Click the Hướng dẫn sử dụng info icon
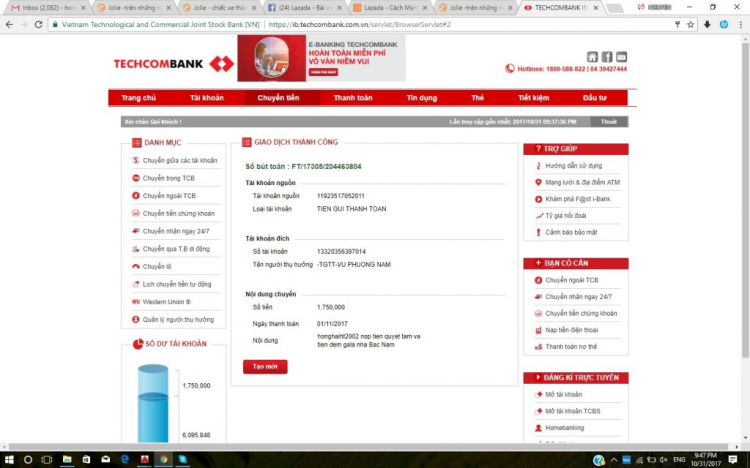This screenshot has width=750, height=468. (538, 166)
